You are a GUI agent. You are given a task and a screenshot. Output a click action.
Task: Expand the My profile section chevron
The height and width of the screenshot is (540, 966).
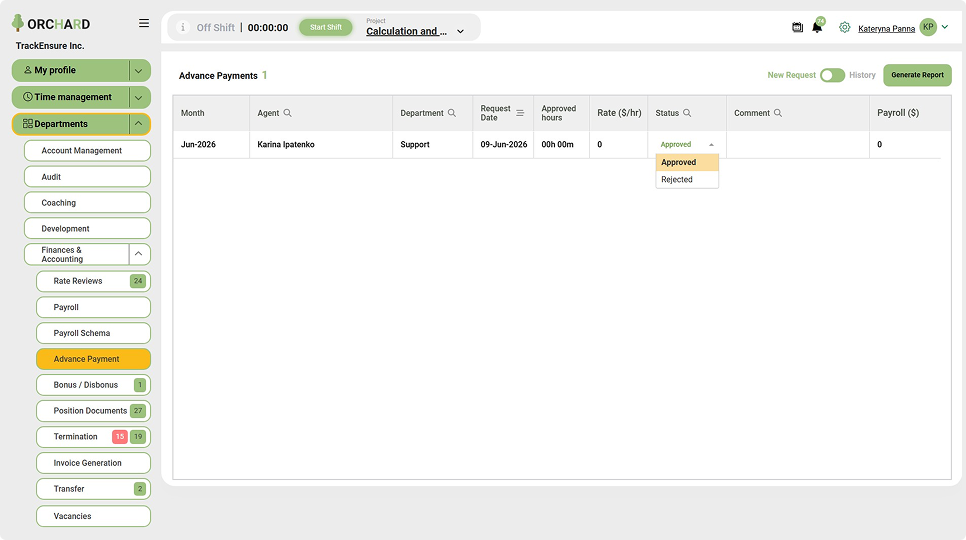(x=139, y=71)
